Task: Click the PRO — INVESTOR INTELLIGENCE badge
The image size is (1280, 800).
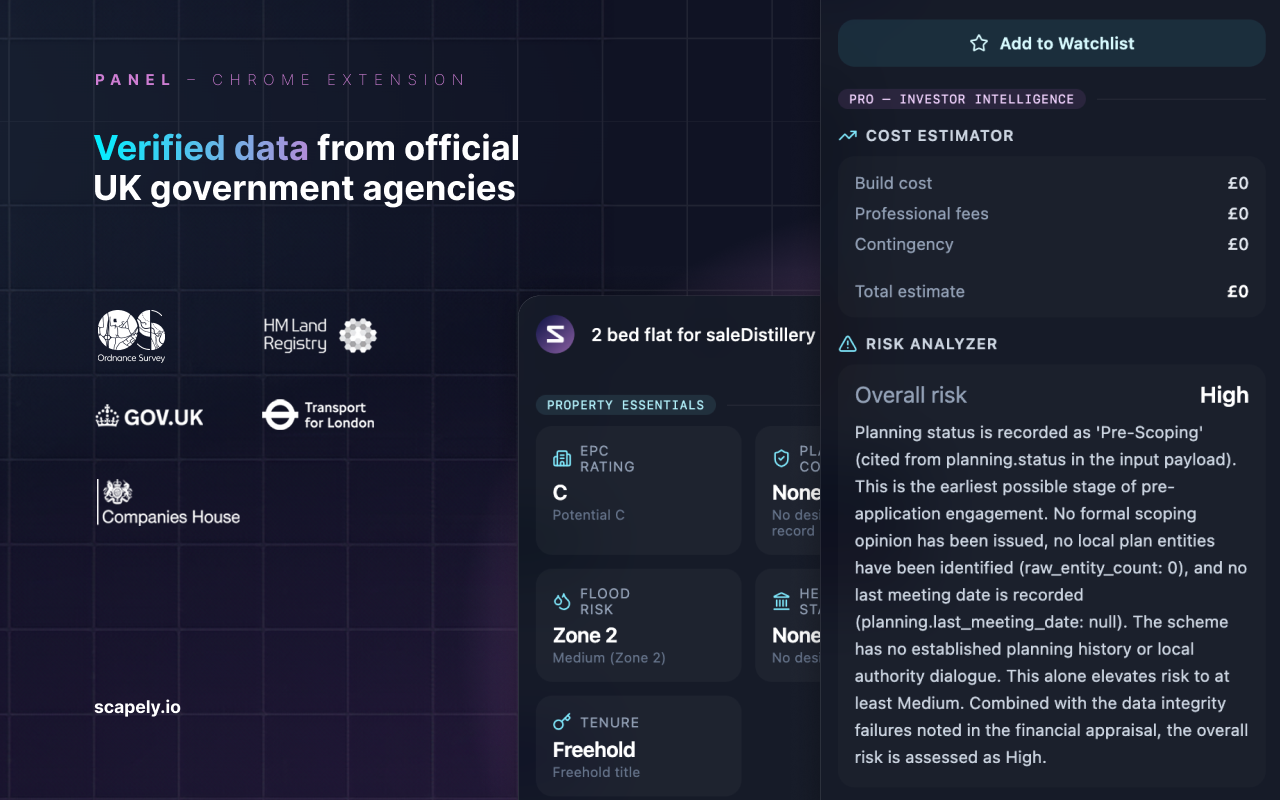Action: coord(962,99)
